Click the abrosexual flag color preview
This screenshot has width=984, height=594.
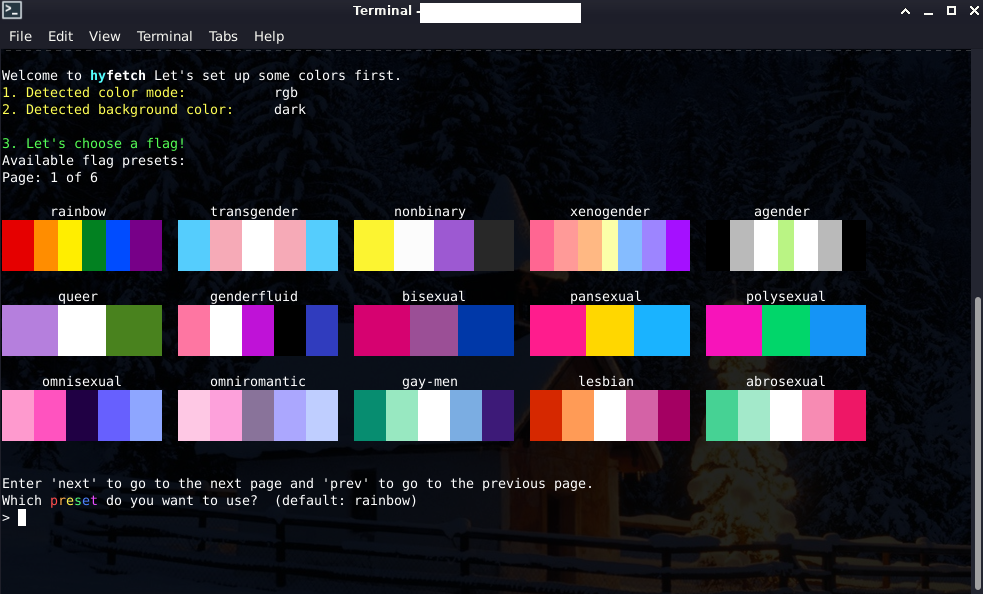pyautogui.click(x=786, y=416)
